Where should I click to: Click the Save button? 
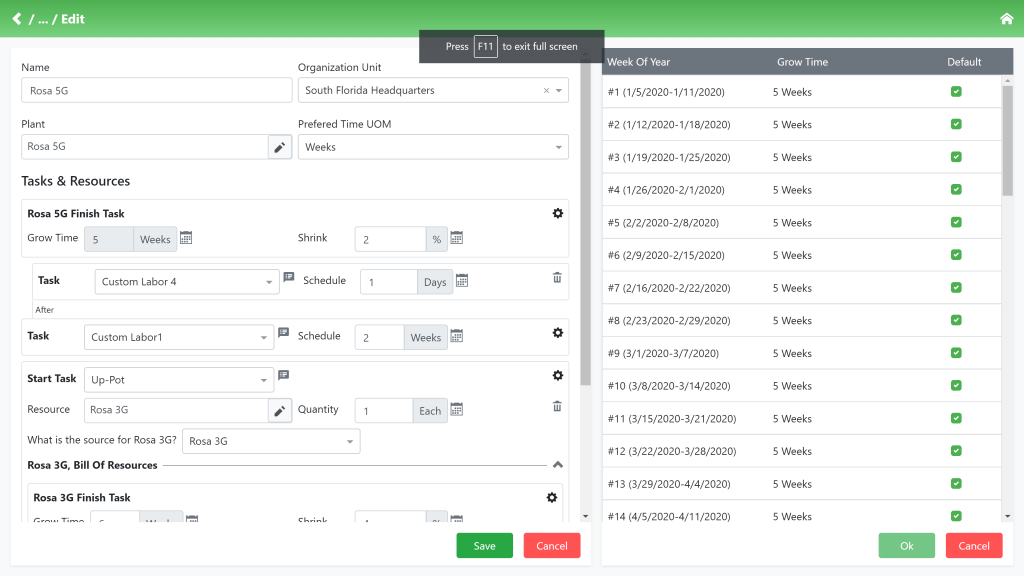pyautogui.click(x=484, y=546)
